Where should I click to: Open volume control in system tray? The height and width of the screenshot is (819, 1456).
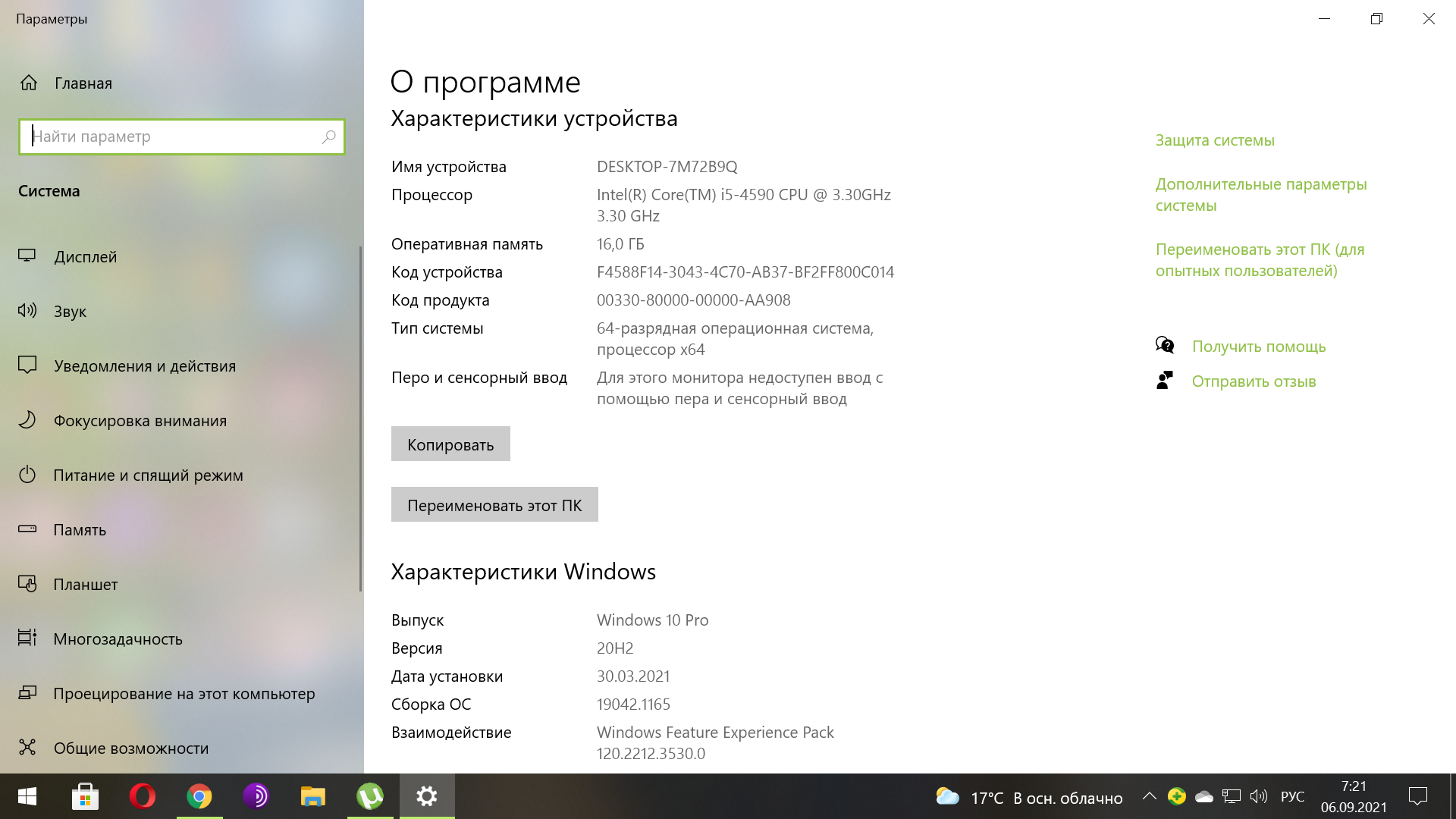tap(1259, 796)
